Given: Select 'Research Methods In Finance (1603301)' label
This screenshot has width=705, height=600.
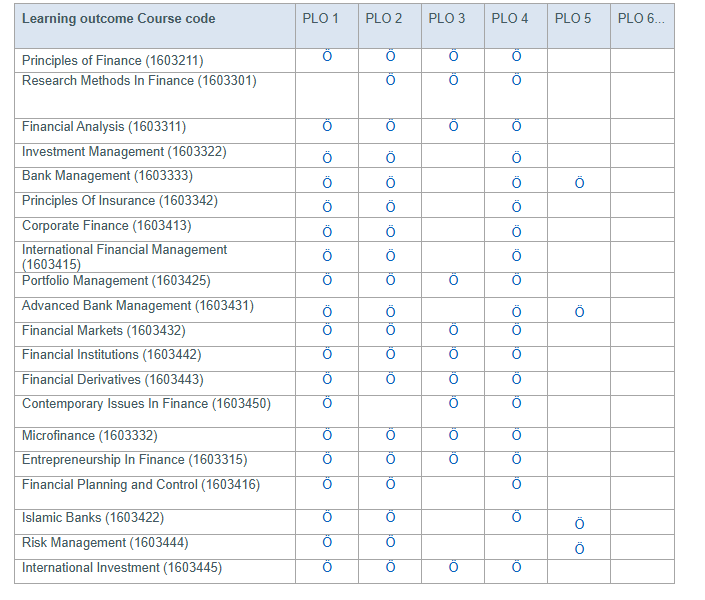Looking at the screenshot, I should 139,81.
